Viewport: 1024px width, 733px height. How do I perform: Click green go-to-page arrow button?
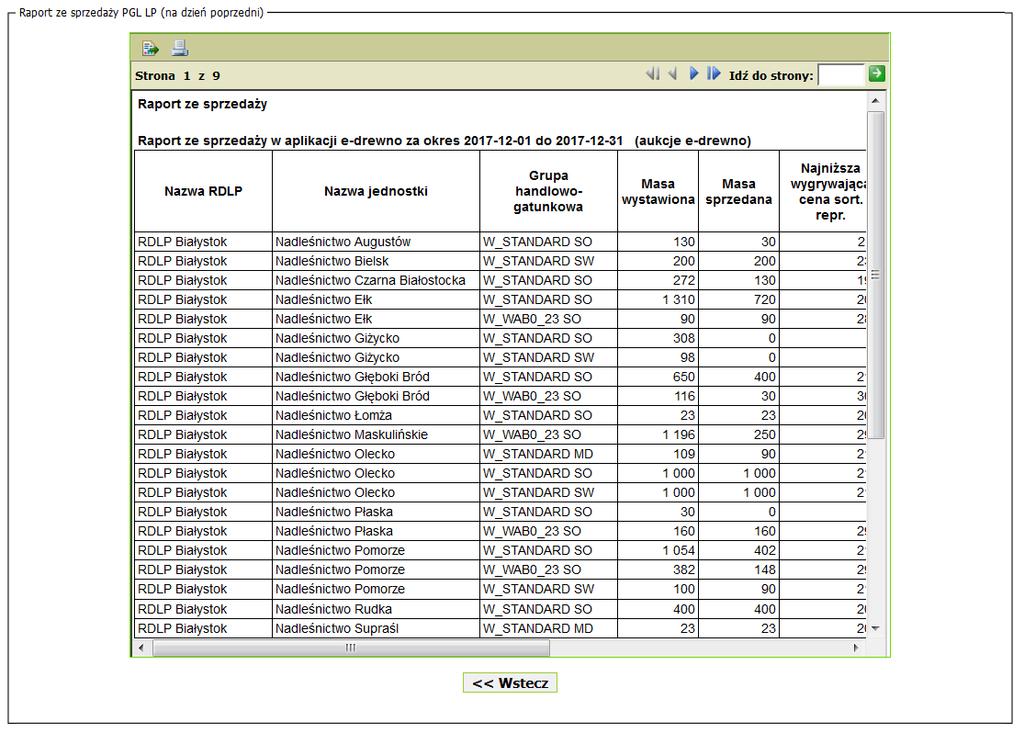pyautogui.click(x=876, y=74)
